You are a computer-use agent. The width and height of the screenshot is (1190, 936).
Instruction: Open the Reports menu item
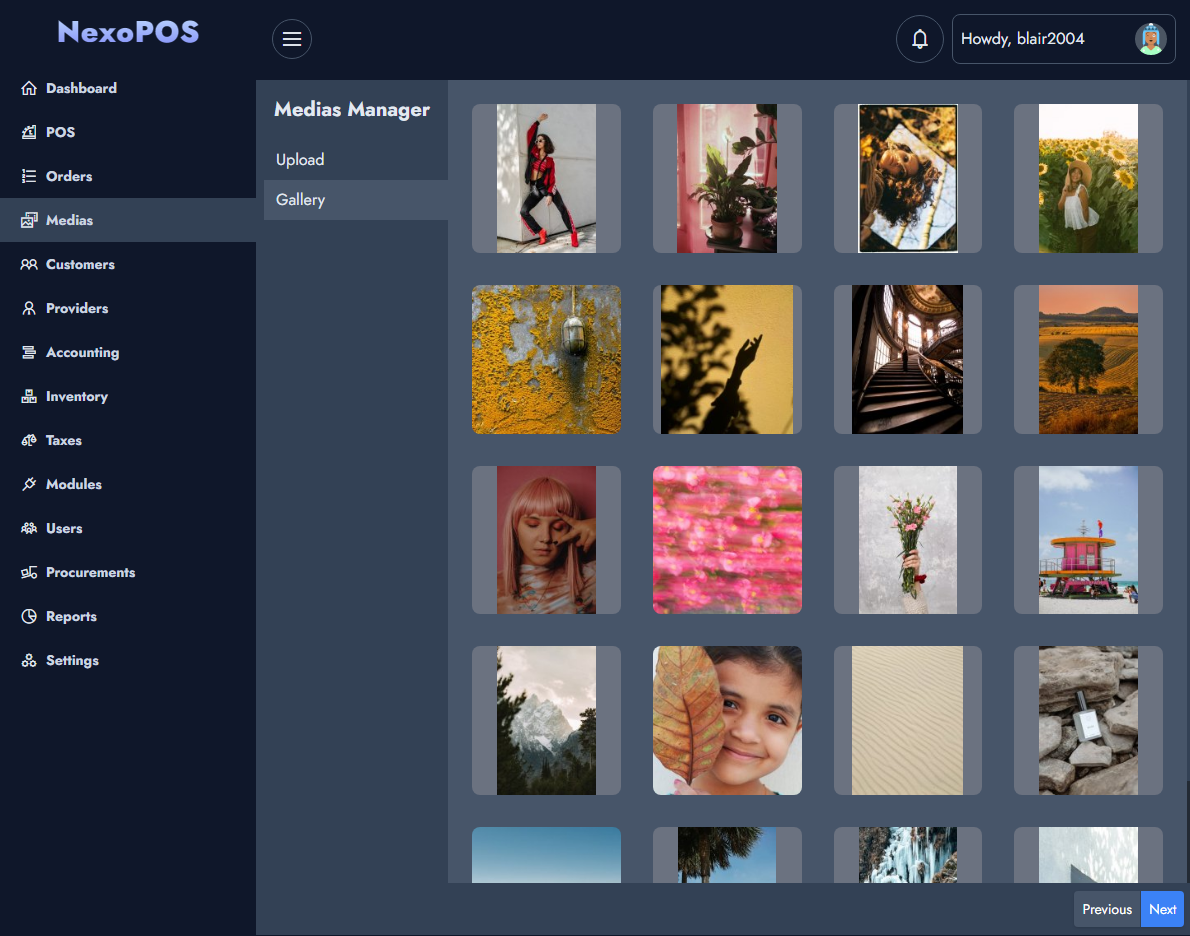click(x=128, y=616)
